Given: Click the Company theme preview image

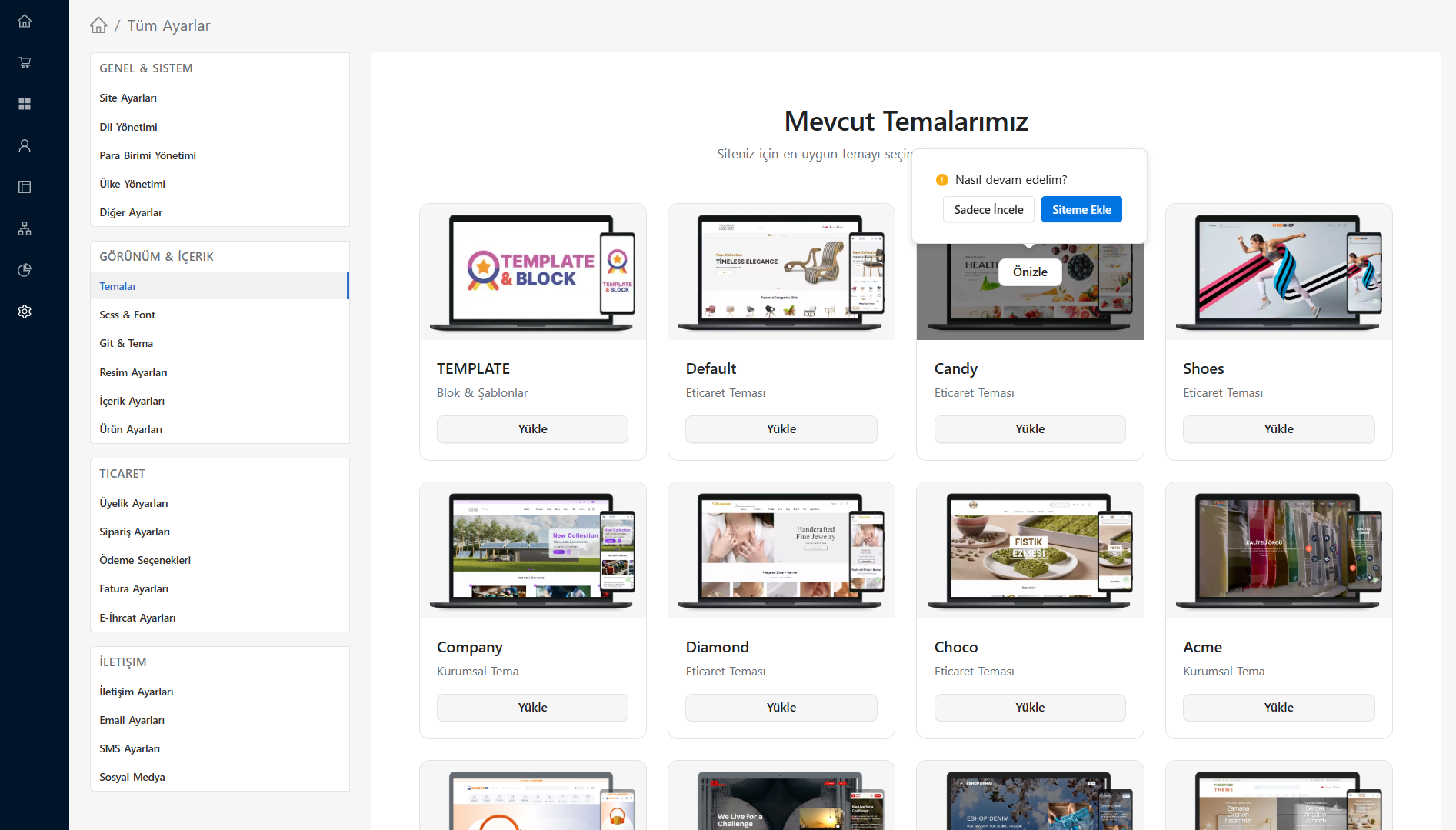Looking at the screenshot, I should click(532, 550).
